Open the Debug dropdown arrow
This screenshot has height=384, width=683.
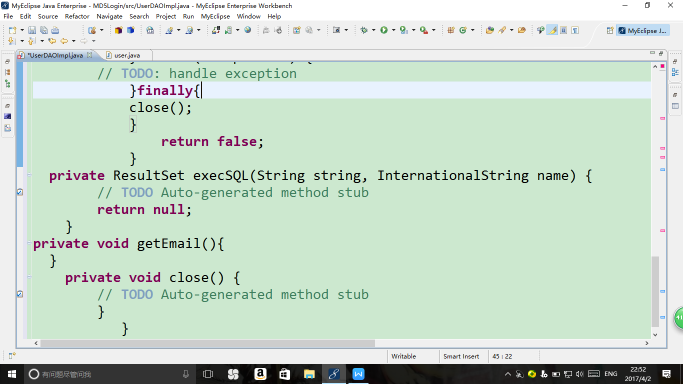[x=373, y=30]
